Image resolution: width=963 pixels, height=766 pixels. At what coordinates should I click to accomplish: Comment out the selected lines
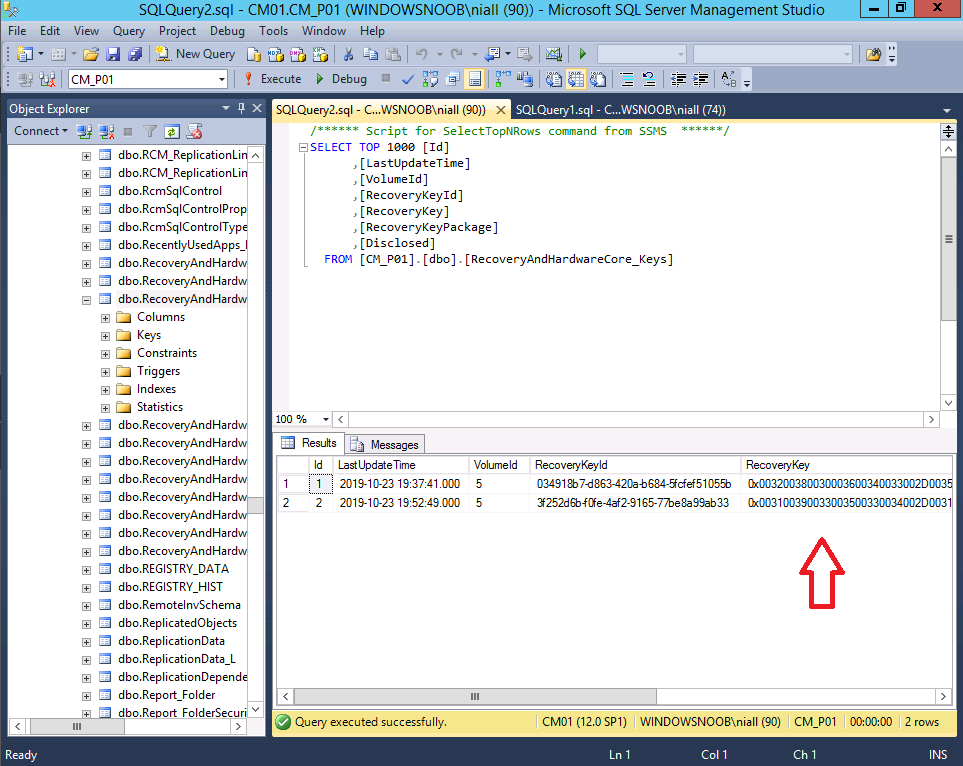[x=626, y=79]
